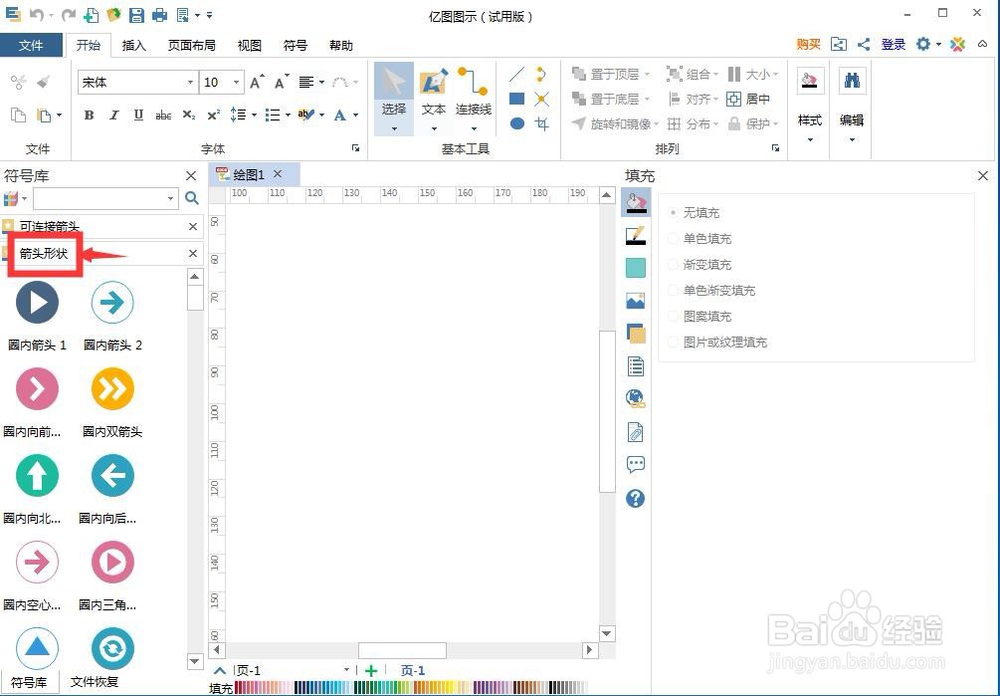
Task: Select 图案填充 fill option
Action: (700, 316)
